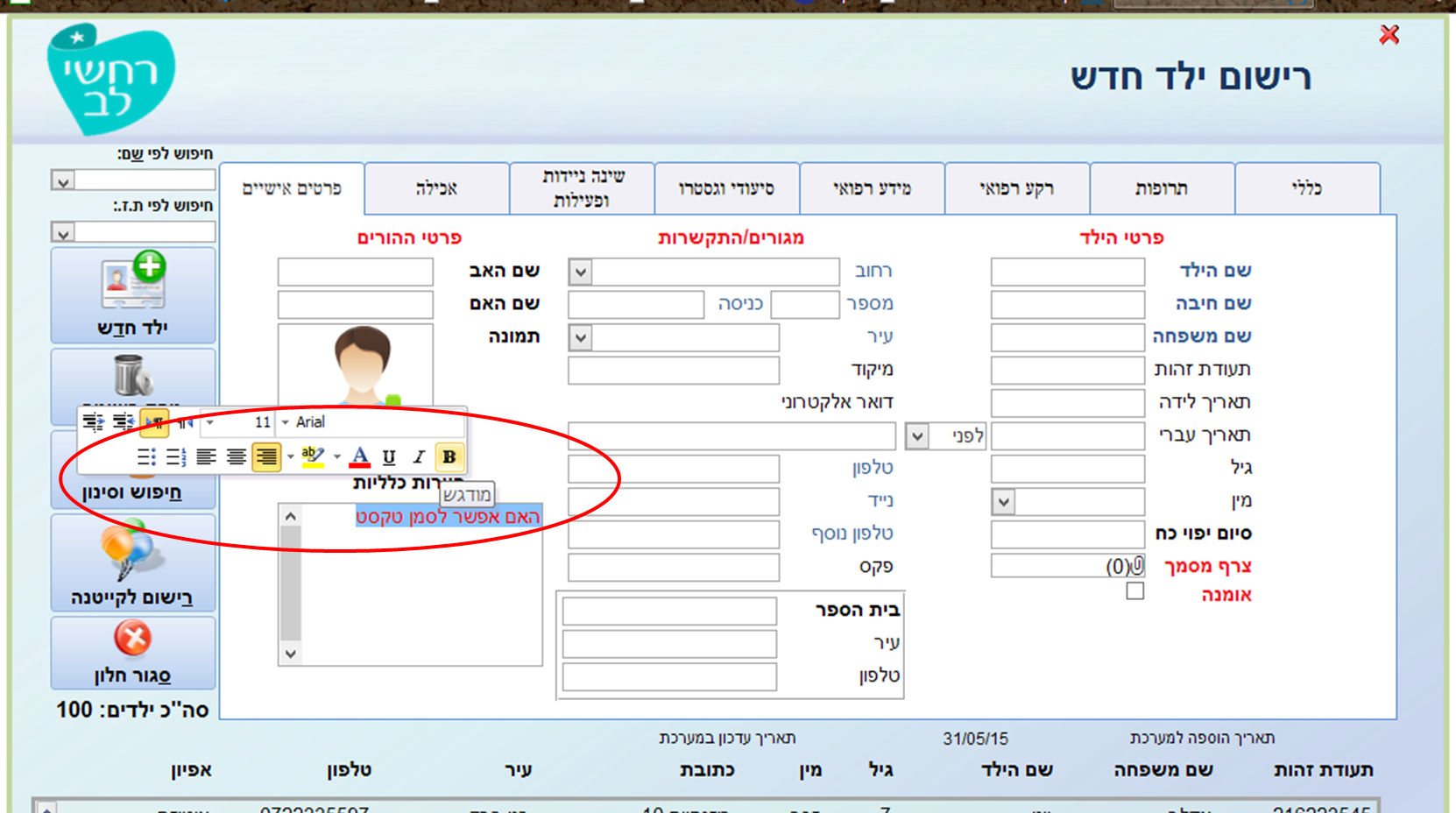Screen dimensions: 1456x813
Task: Open the שינה ניידות ופעילות tab
Action: (x=583, y=188)
